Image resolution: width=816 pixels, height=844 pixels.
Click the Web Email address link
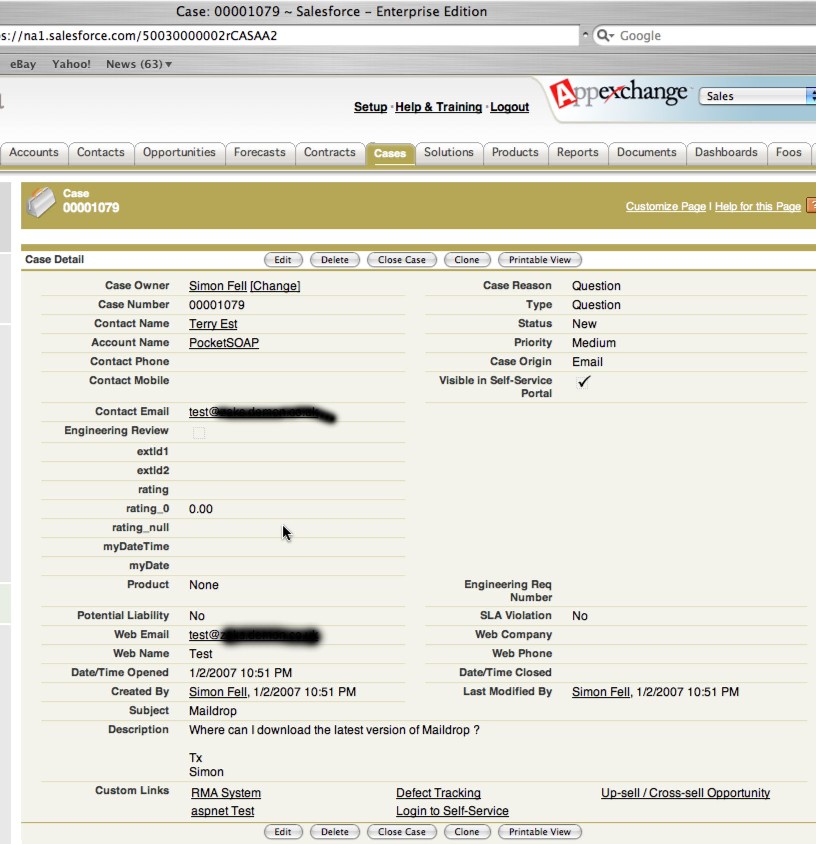254,635
